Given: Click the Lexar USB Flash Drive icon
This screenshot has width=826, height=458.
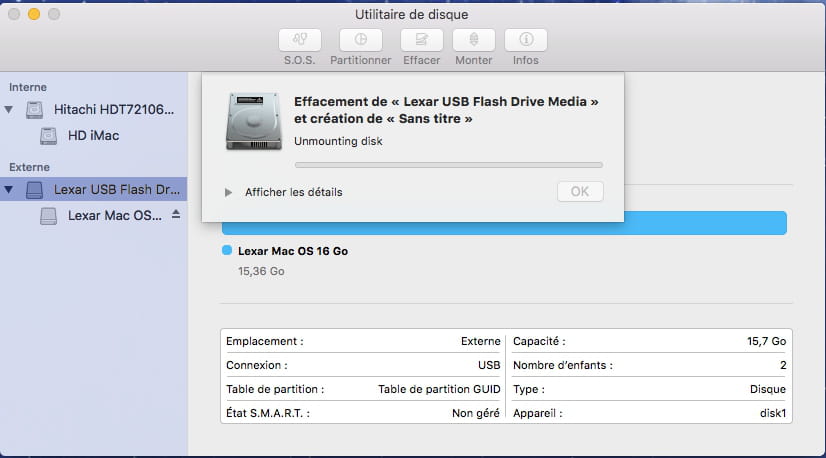Looking at the screenshot, I should (x=35, y=190).
